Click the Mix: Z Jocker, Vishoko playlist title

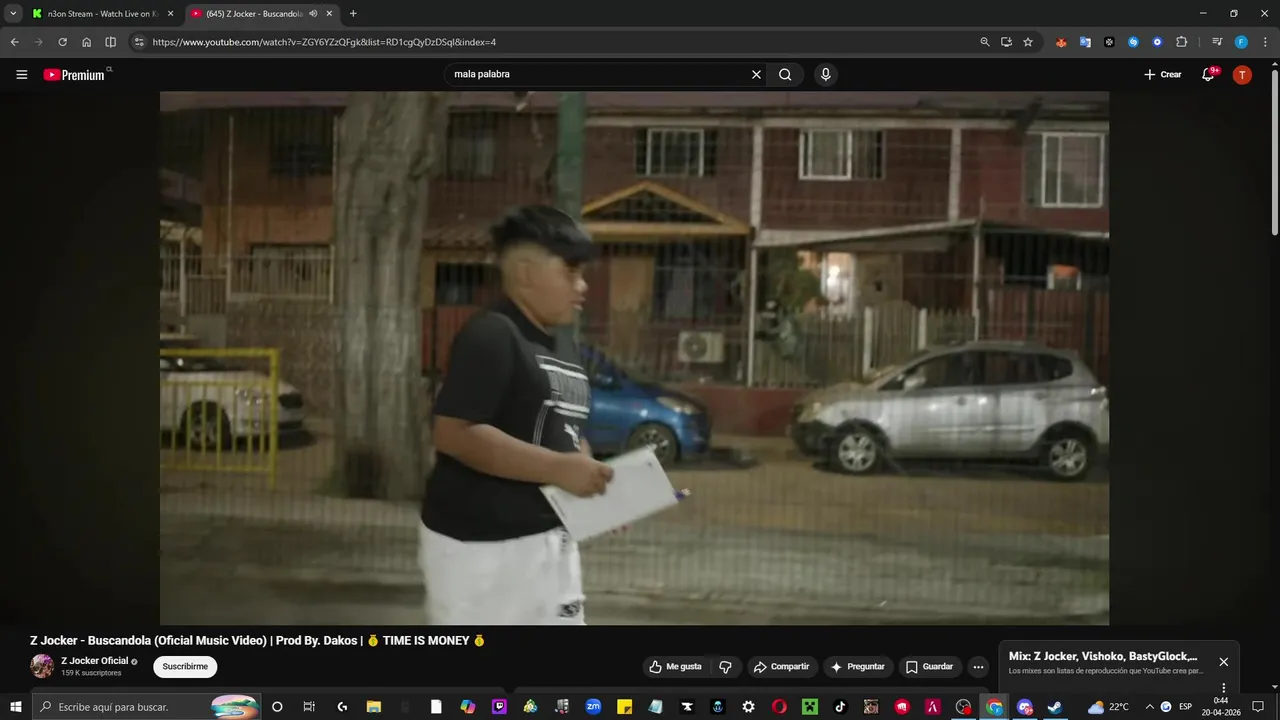1103,656
